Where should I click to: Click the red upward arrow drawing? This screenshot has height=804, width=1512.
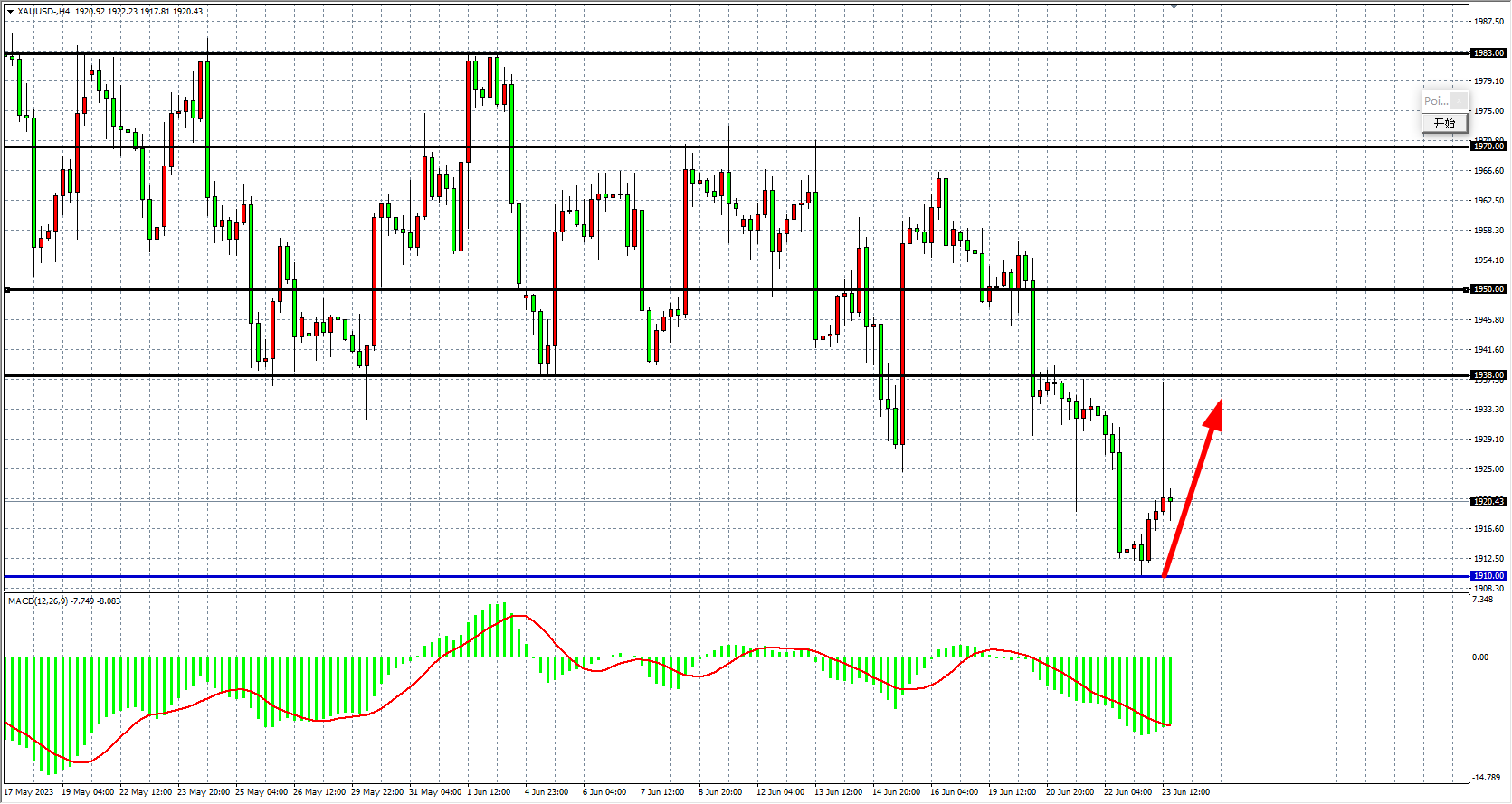click(x=1193, y=487)
